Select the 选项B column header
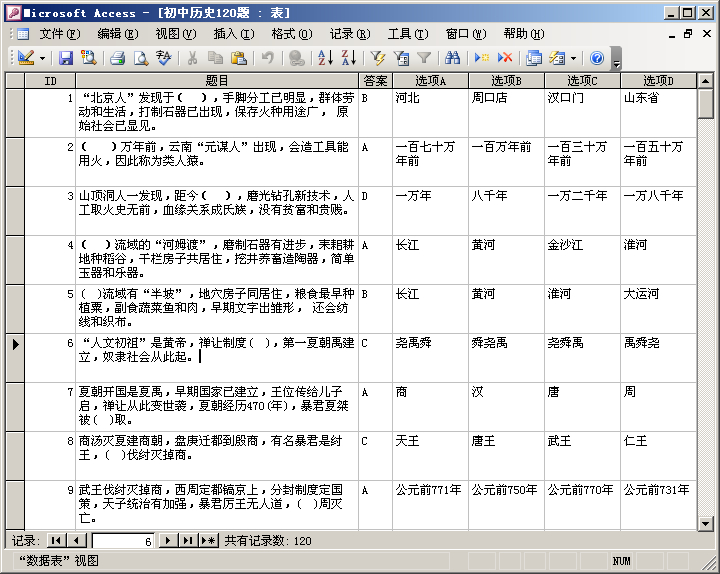720x574 pixels. pyautogui.click(x=506, y=81)
